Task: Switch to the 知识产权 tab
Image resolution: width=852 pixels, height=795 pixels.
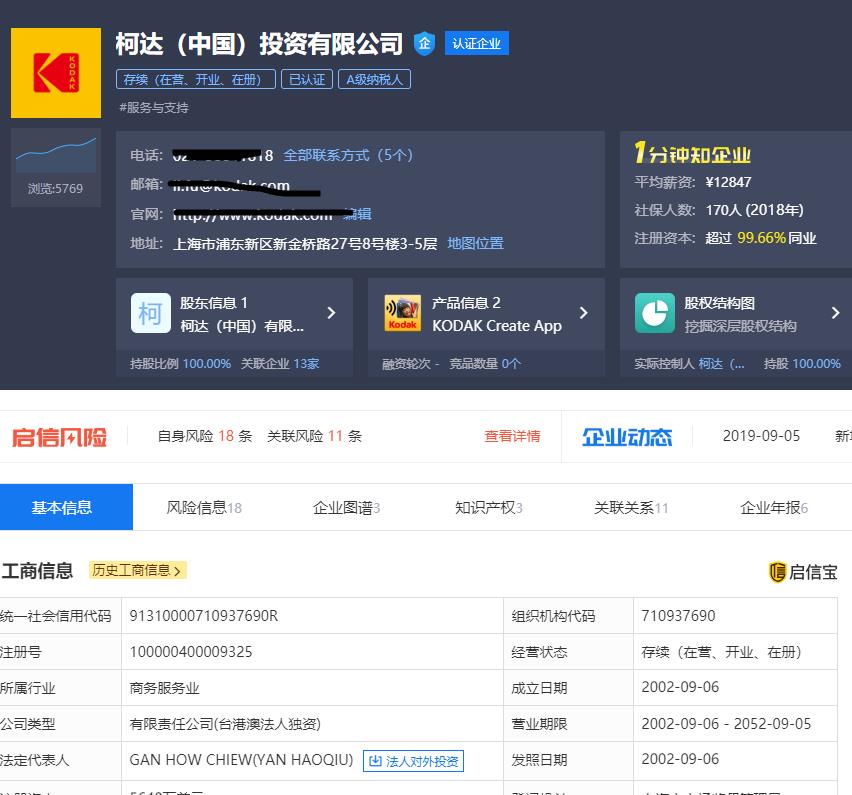Action: click(x=488, y=508)
